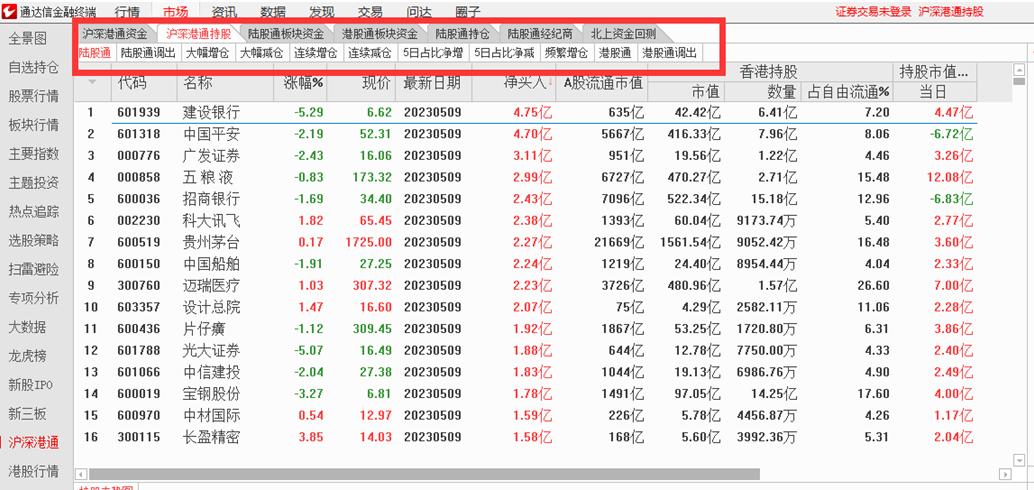Screen dimensions: 1034x490
Task: Select 大幅增仓 sub-tab
Action: coord(207,53)
